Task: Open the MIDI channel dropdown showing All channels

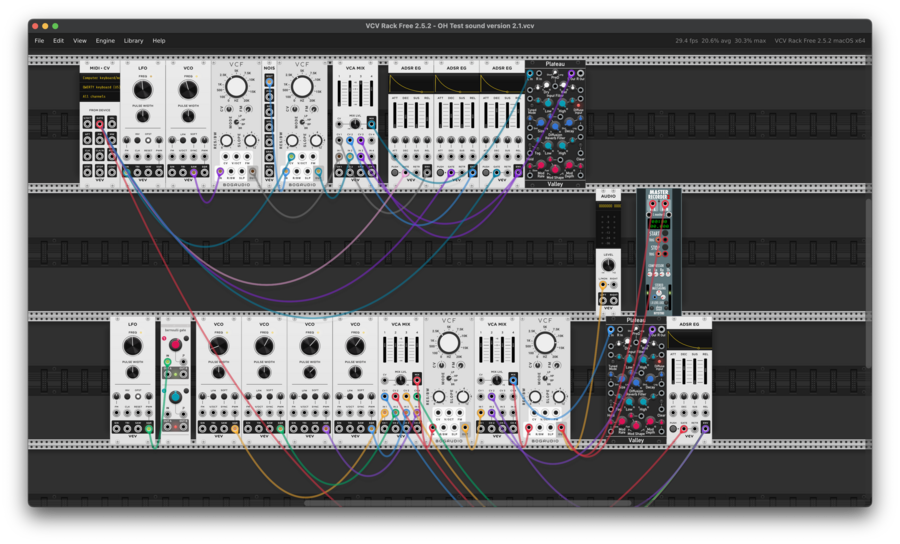Action: (x=99, y=97)
